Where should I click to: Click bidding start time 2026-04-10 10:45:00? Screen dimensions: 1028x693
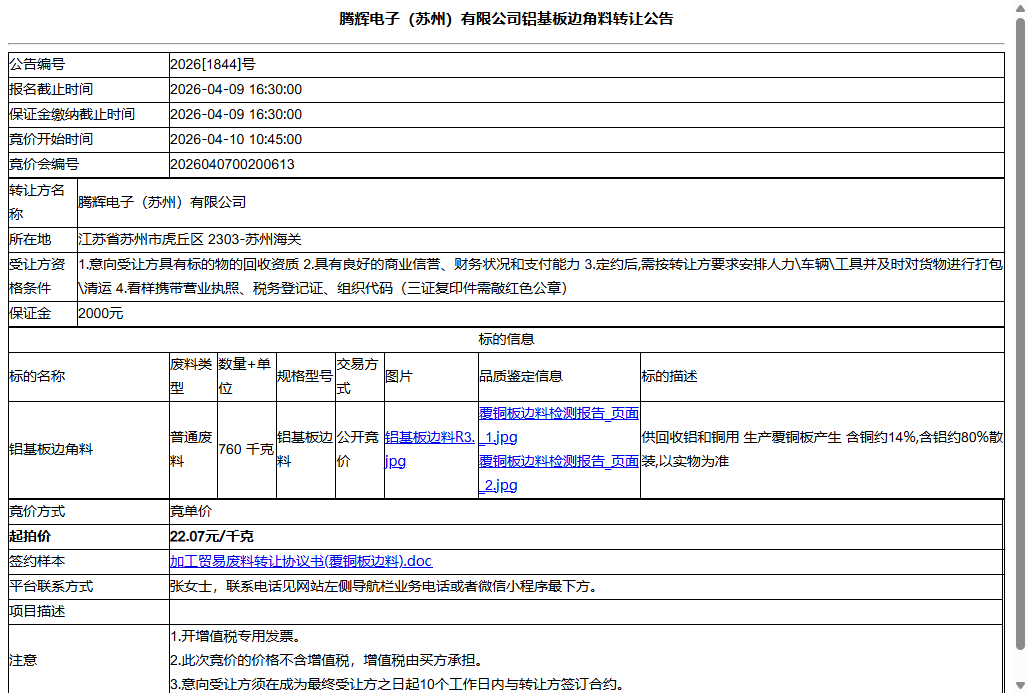point(236,139)
